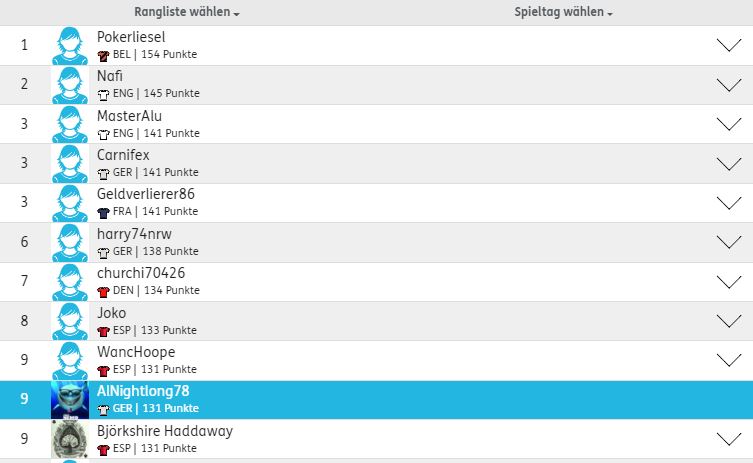The height and width of the screenshot is (463, 753).
Task: Open the player name MasterAlu
Action: point(129,116)
